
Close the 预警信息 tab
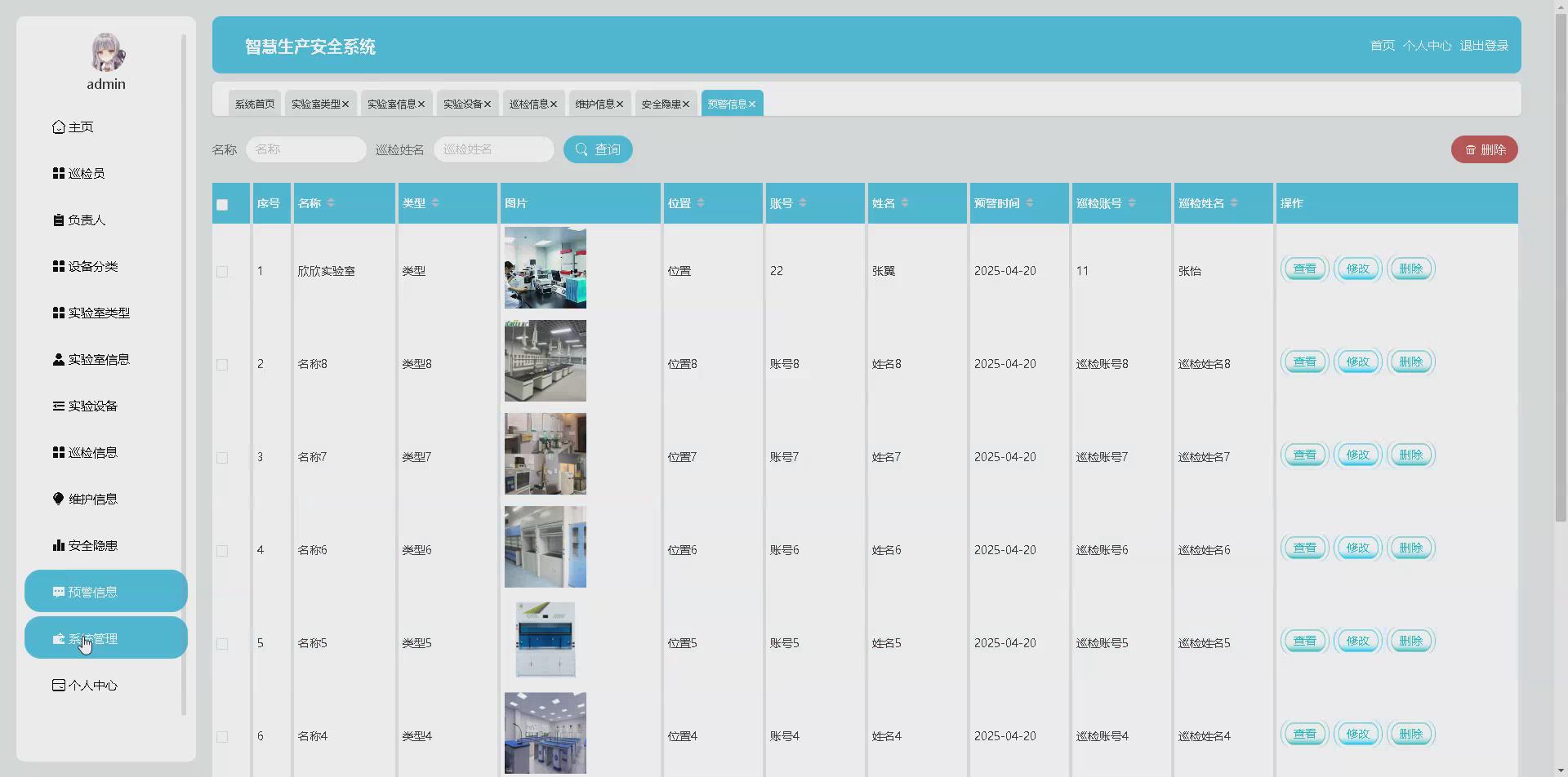752,104
